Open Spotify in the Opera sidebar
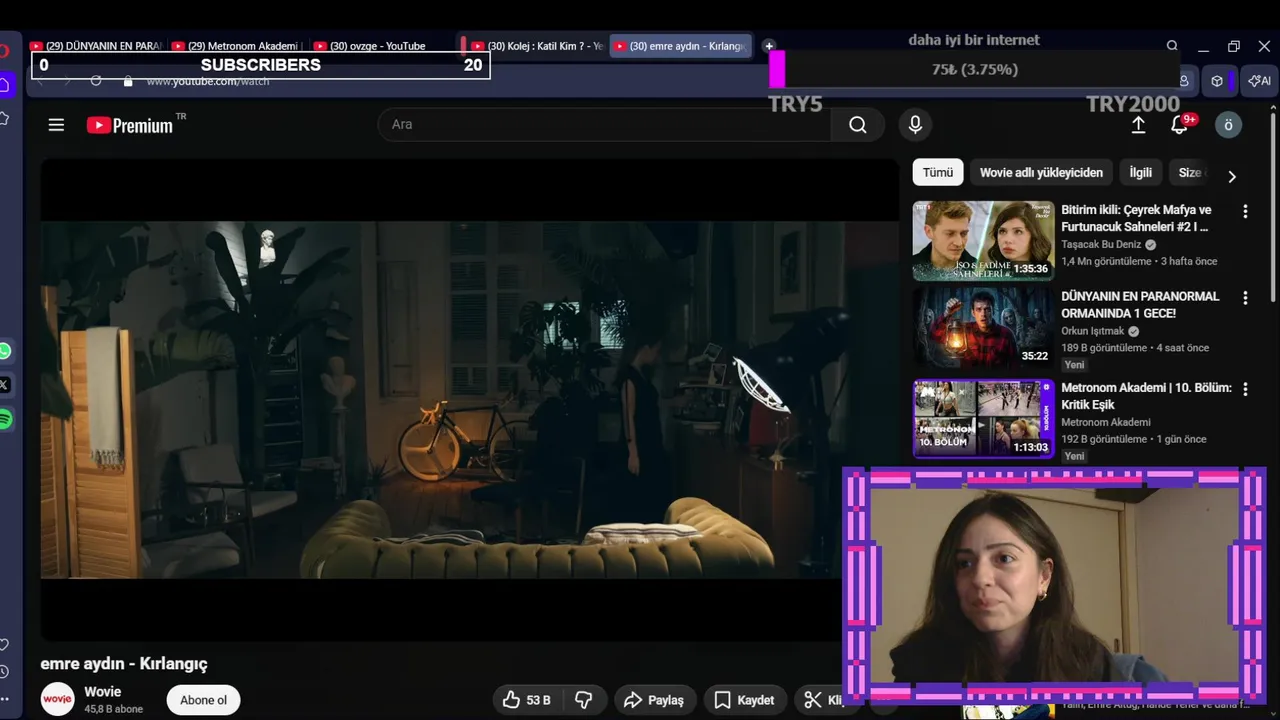 tap(5, 419)
